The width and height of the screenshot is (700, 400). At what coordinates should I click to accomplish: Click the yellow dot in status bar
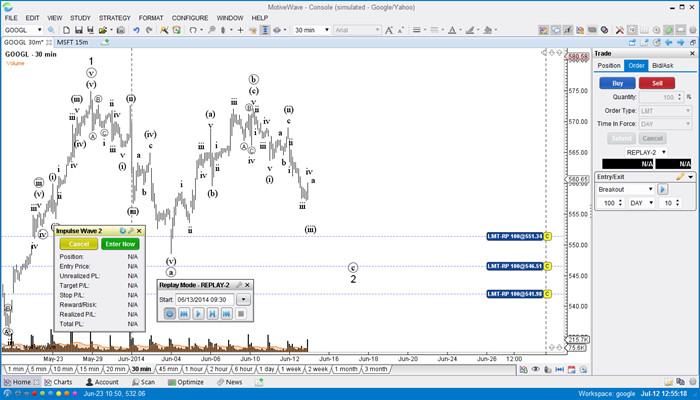click(x=58, y=394)
